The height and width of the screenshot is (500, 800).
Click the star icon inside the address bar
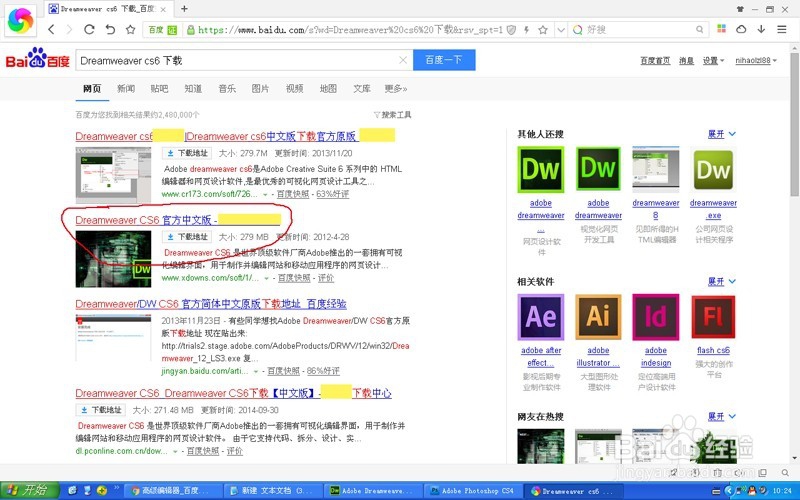pyautogui.click(x=543, y=30)
